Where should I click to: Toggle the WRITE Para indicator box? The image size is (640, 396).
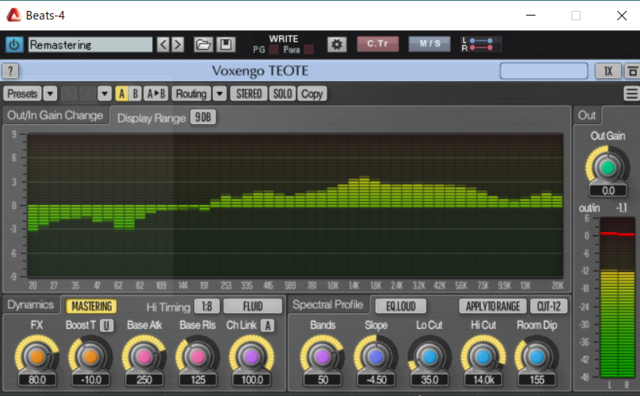tap(309, 50)
